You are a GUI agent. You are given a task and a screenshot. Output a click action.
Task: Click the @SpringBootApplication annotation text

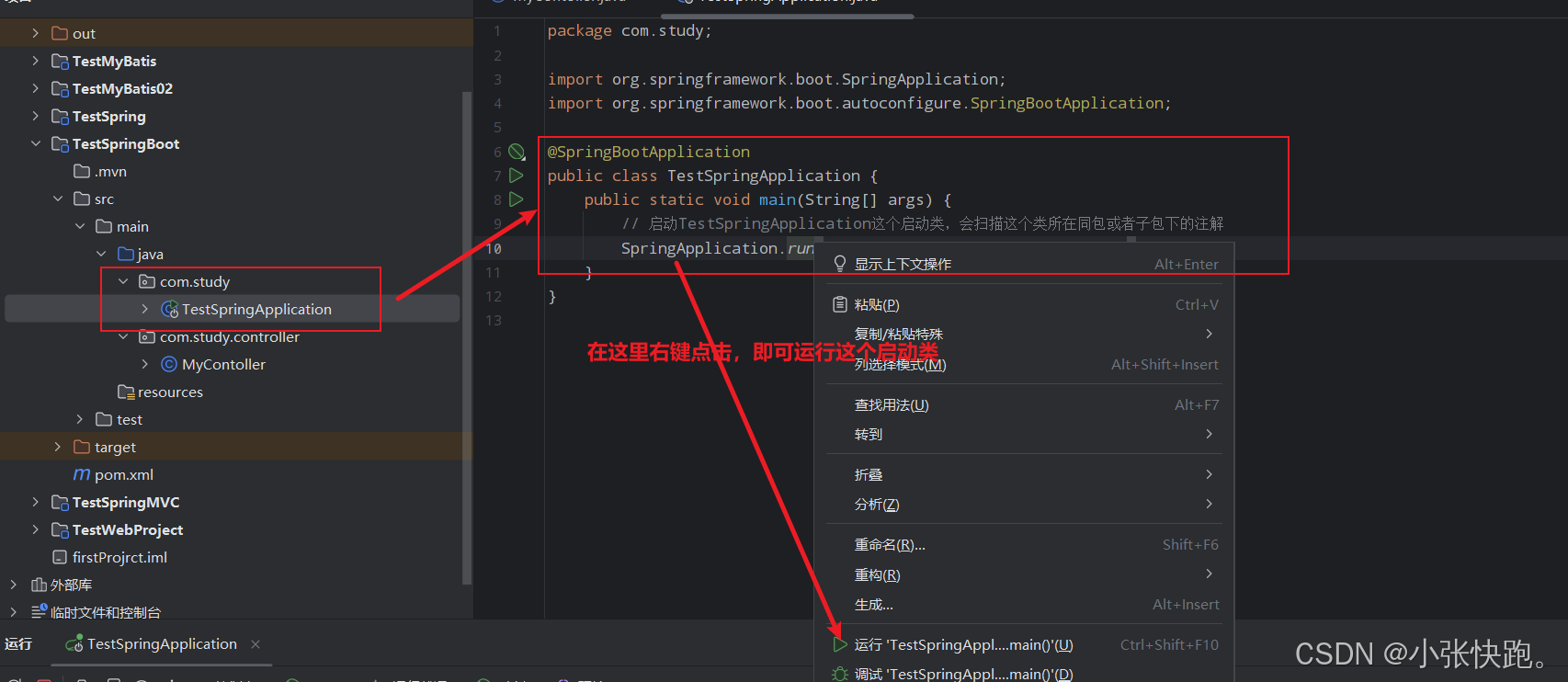coord(649,152)
